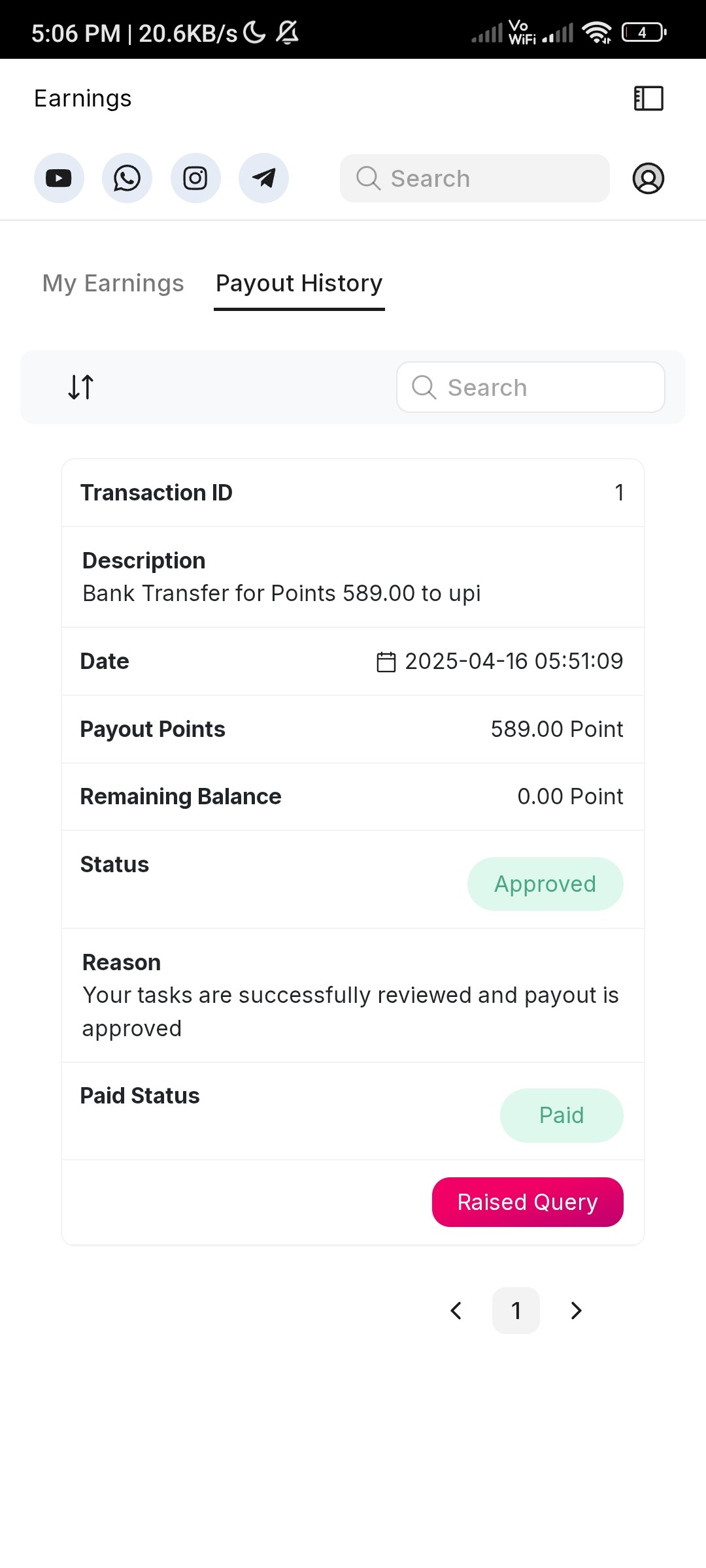Screen dimensions: 706x1568
Task: Select page 1 in pagination
Action: 516,1311
